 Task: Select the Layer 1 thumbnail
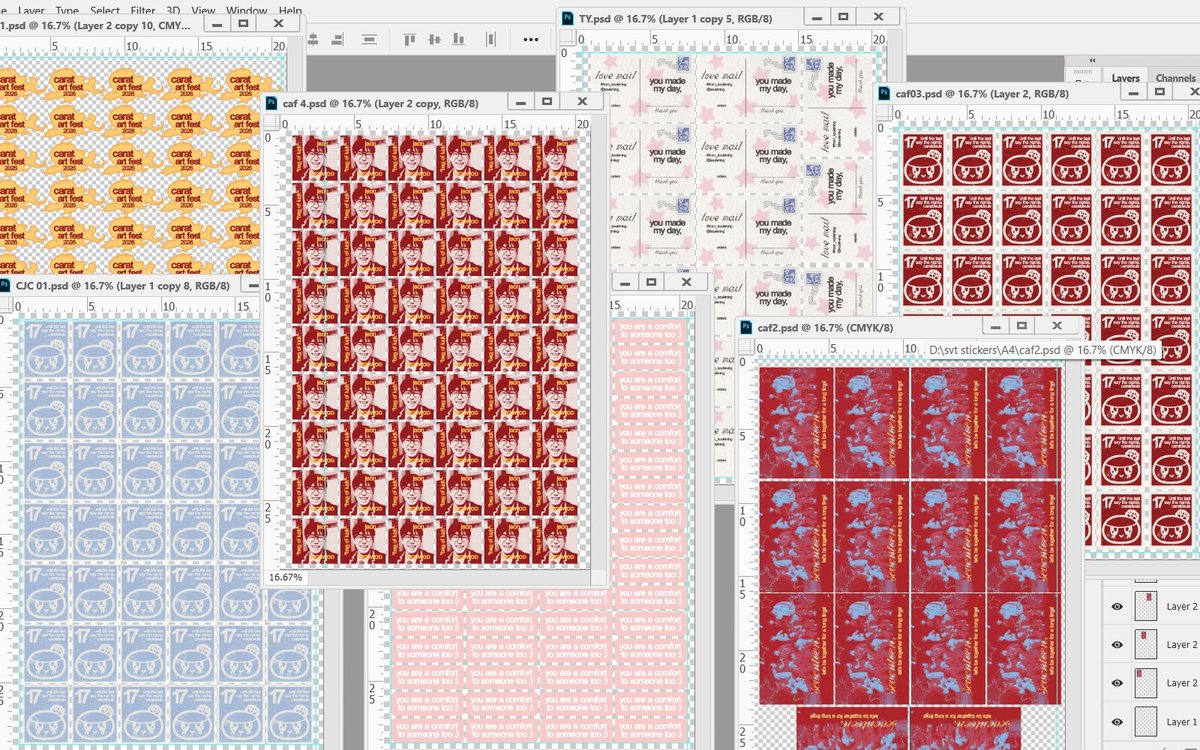tap(1147, 720)
